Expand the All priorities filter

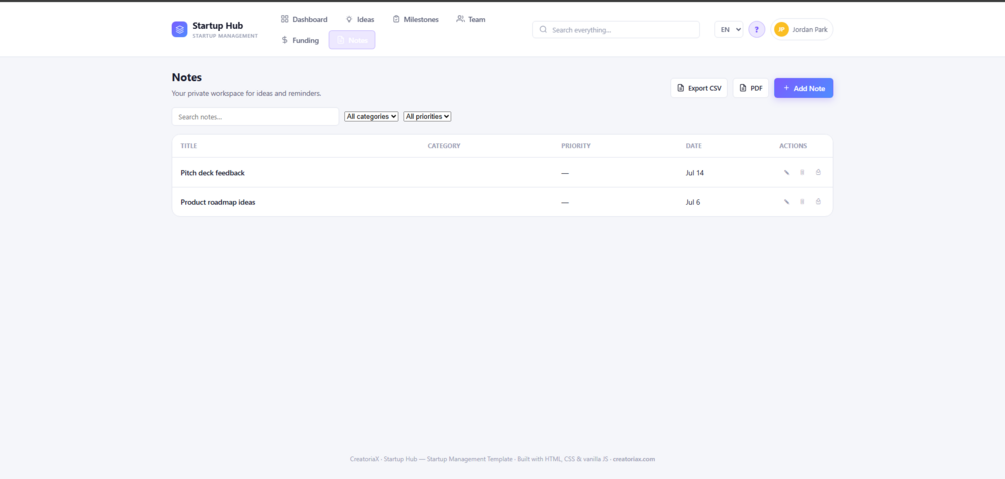click(428, 117)
